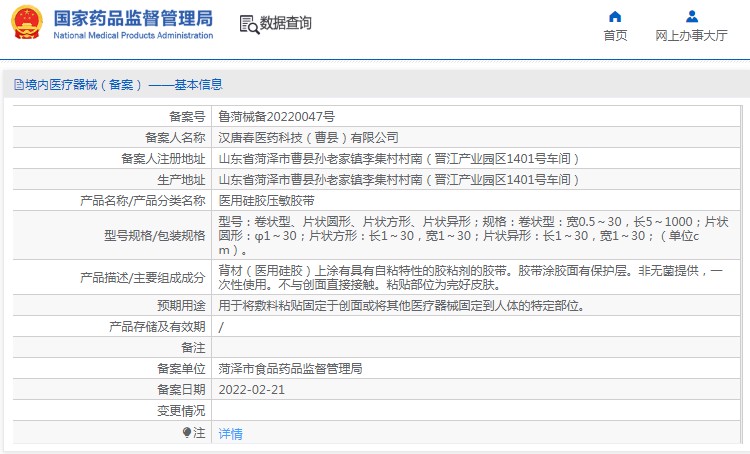The height and width of the screenshot is (454, 750).
Task: Click the document icon before 境内医疗器械
Action: click(19, 85)
